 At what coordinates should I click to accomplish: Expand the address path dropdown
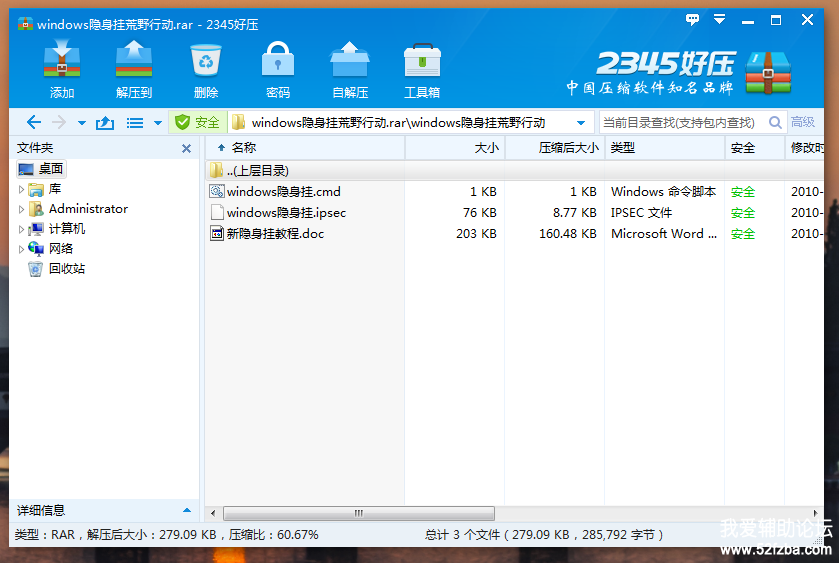point(580,123)
